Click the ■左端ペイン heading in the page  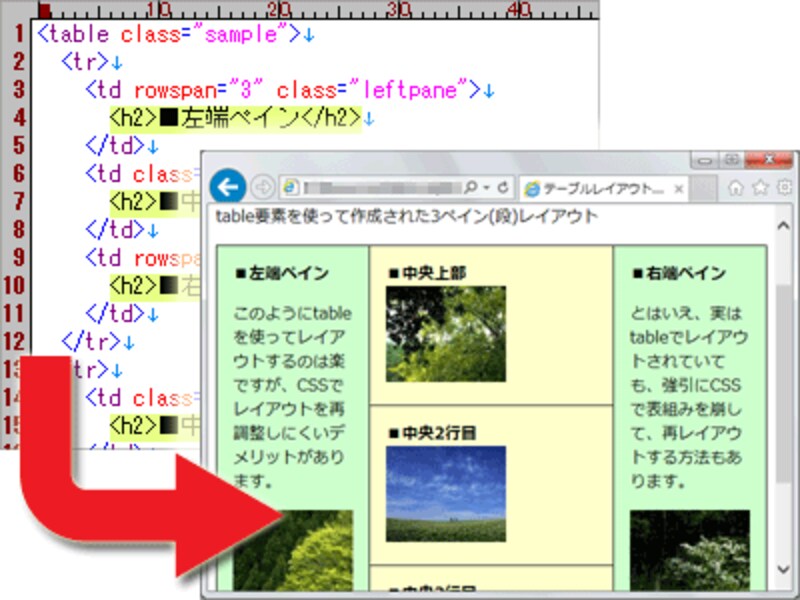[x=282, y=273]
